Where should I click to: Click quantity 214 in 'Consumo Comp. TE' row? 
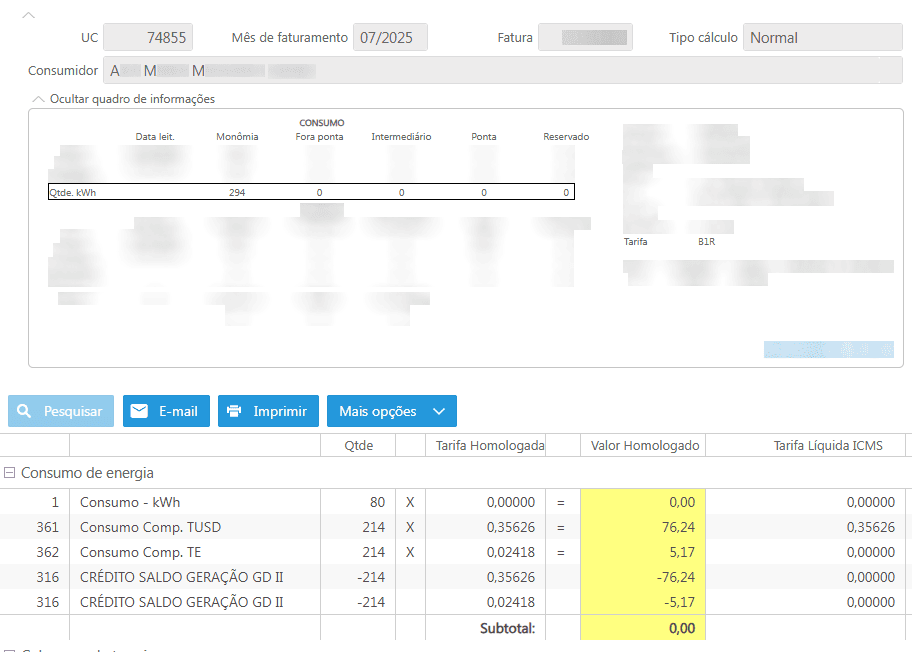tap(373, 552)
